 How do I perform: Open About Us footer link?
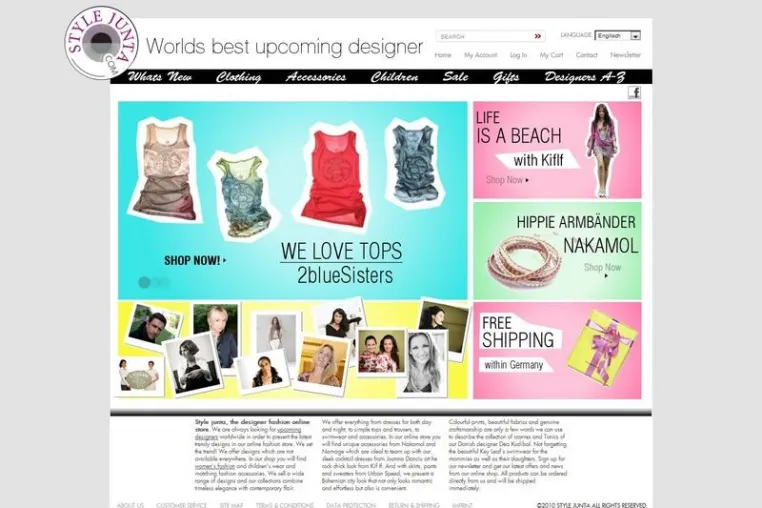point(130,505)
